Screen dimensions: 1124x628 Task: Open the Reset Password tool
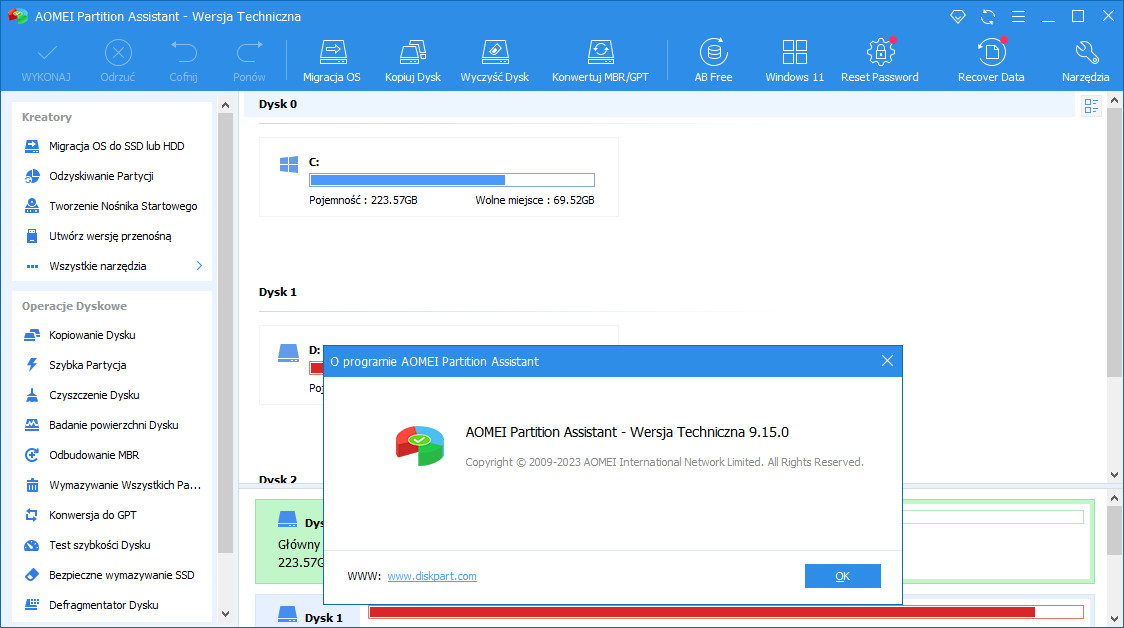click(x=880, y=61)
